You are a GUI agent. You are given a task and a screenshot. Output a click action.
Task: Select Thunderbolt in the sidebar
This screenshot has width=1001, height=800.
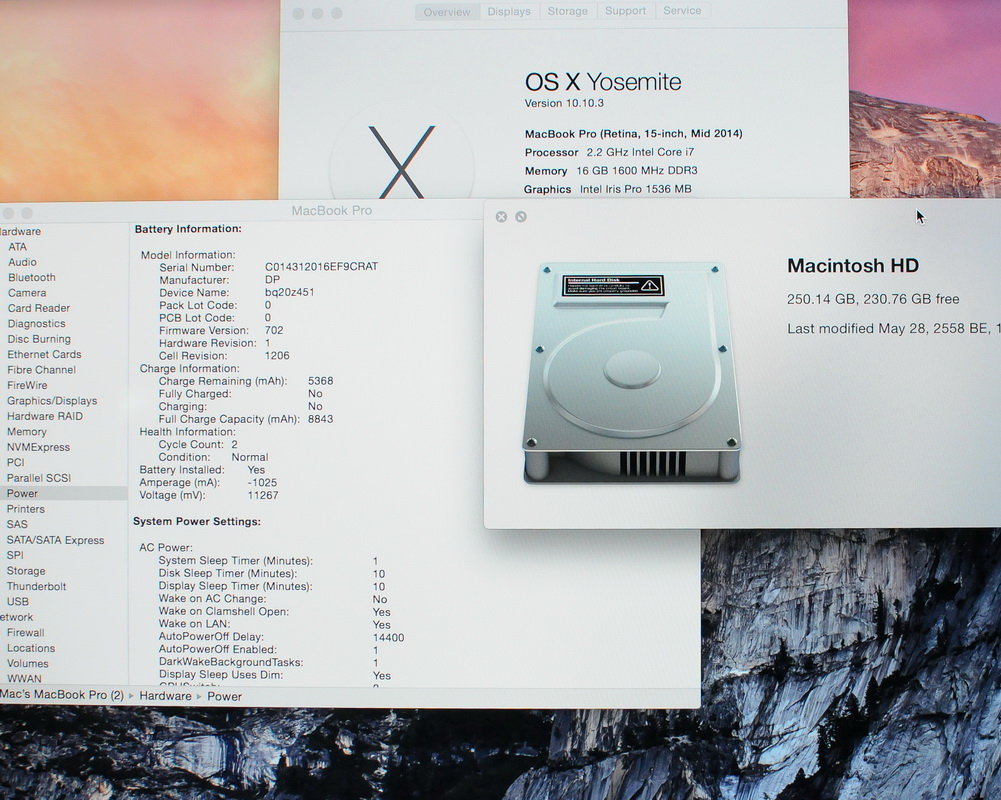(36, 586)
